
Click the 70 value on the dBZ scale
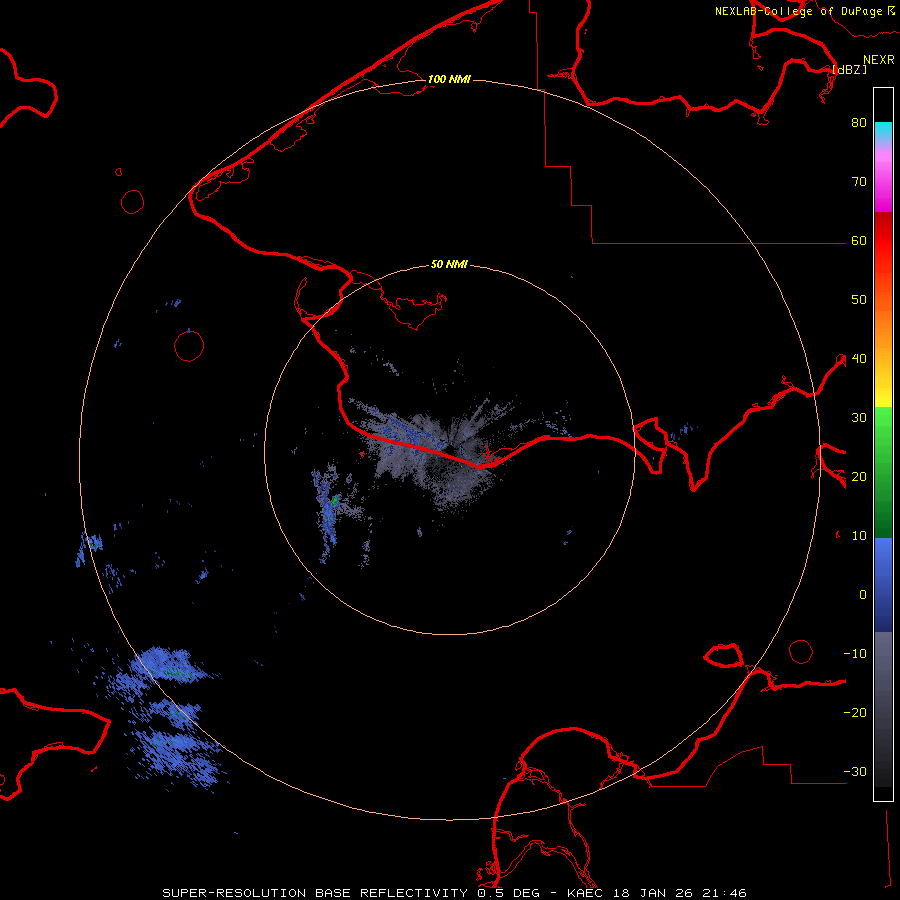[859, 182]
